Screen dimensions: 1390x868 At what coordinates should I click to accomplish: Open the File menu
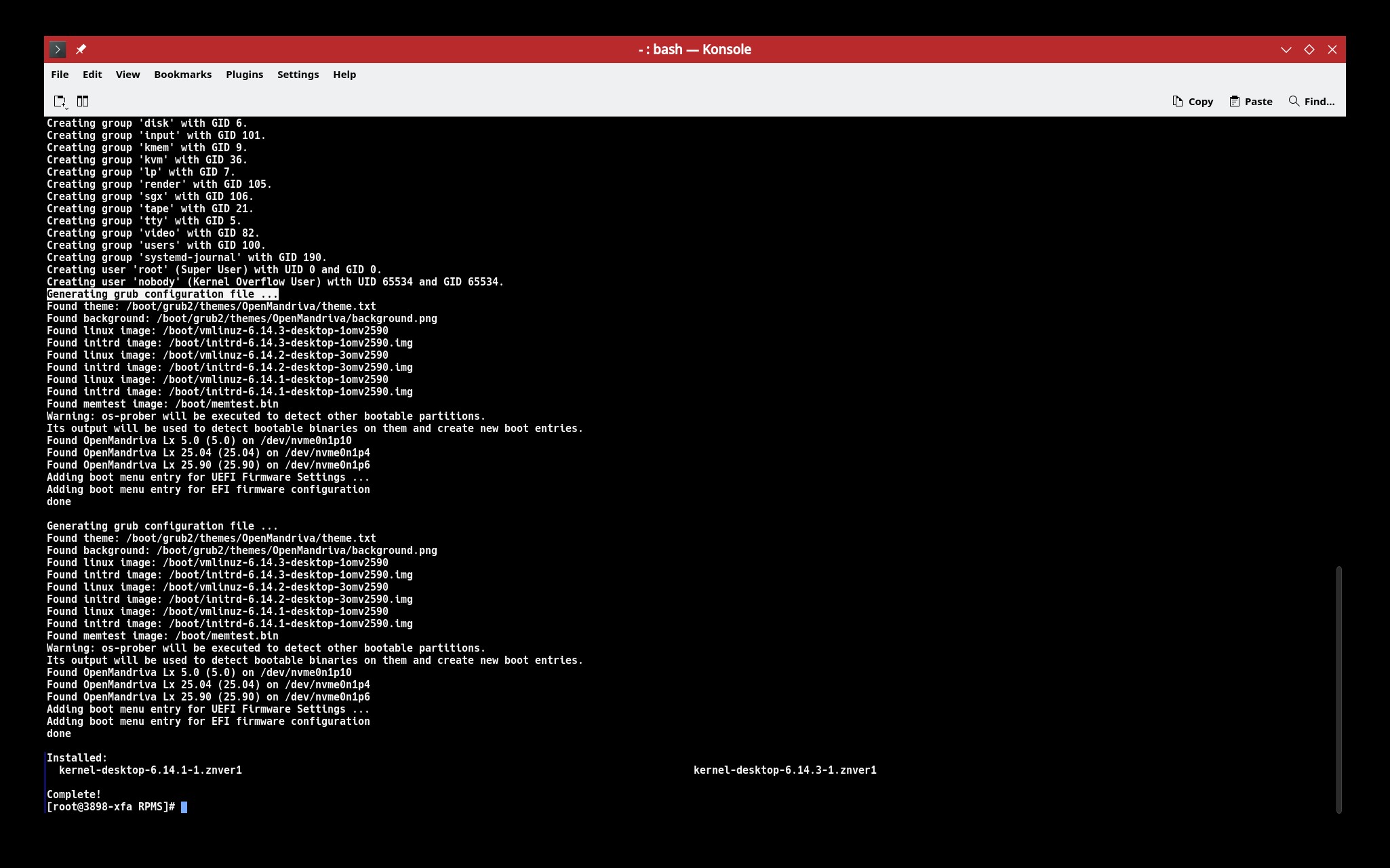click(x=60, y=75)
